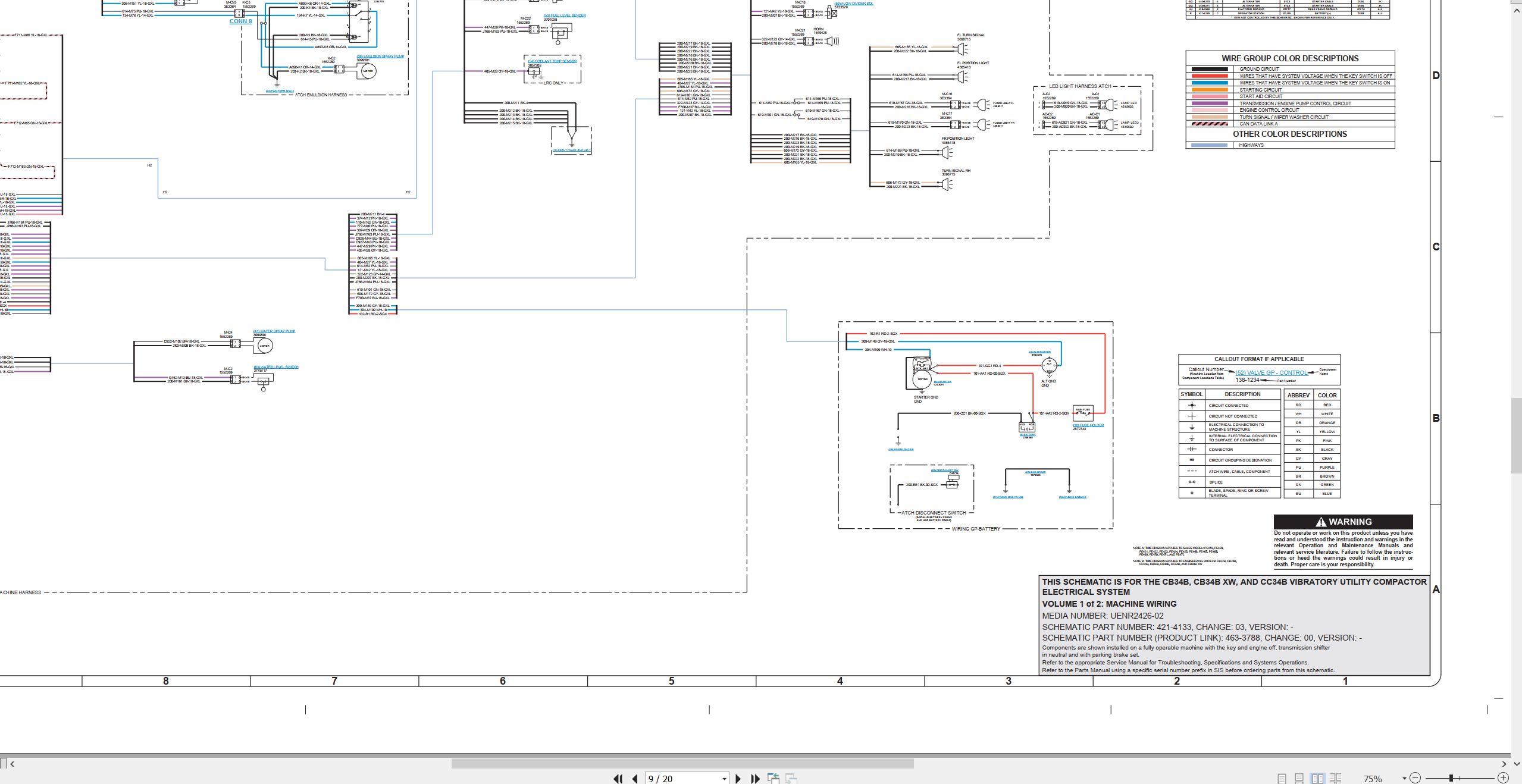1522x784 pixels.
Task: Click the fuel level sender symbol
Action: [560, 33]
